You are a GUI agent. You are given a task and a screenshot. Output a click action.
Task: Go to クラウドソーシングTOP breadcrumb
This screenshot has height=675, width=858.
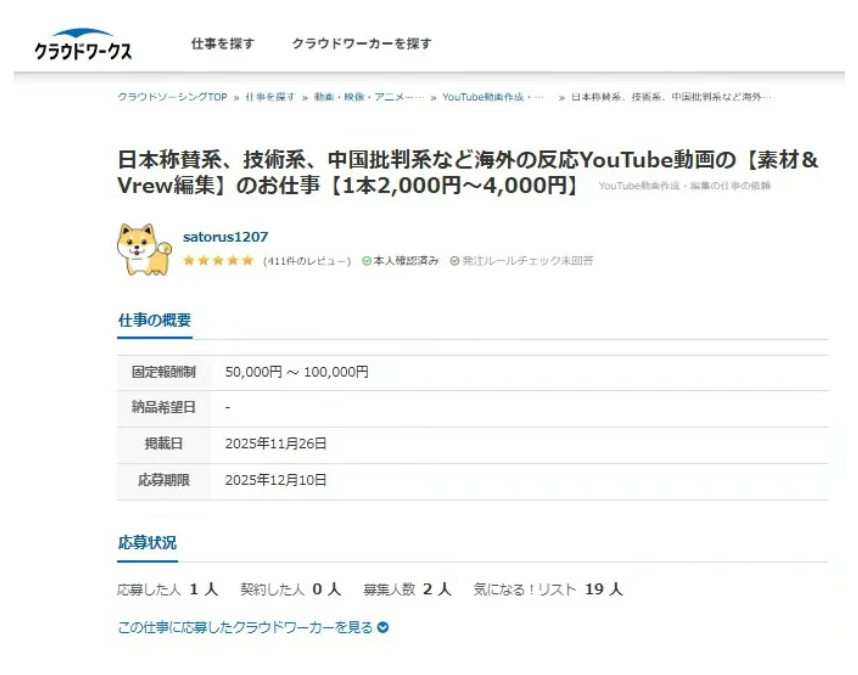pos(172,97)
